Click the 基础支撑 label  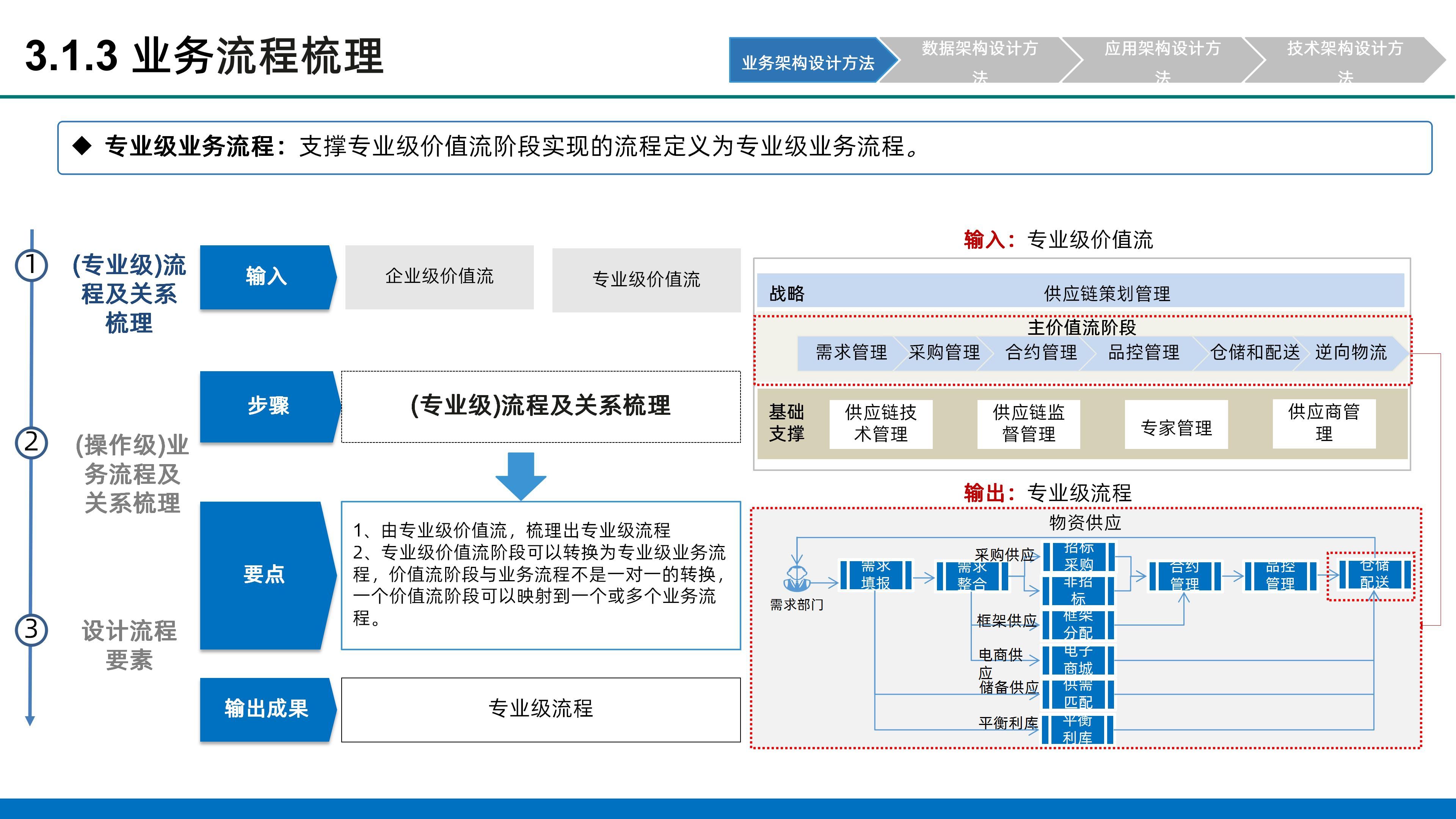786,423
